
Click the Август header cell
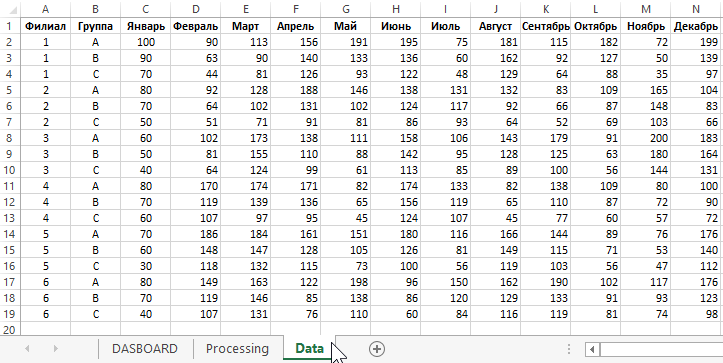coord(496,26)
